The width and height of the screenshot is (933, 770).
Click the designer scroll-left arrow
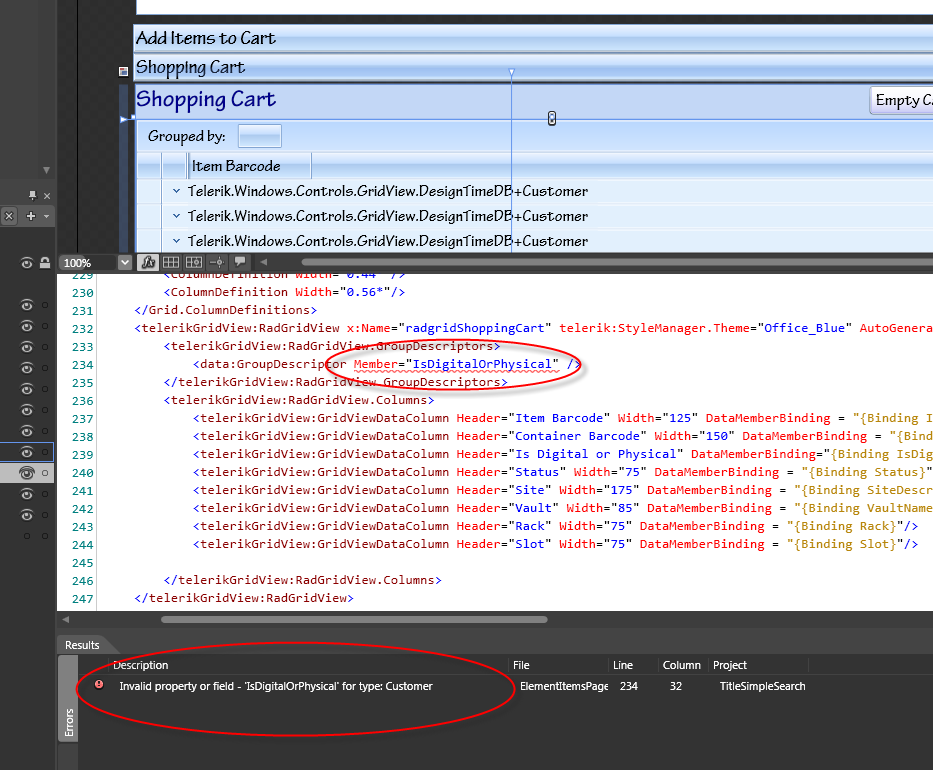(264, 262)
